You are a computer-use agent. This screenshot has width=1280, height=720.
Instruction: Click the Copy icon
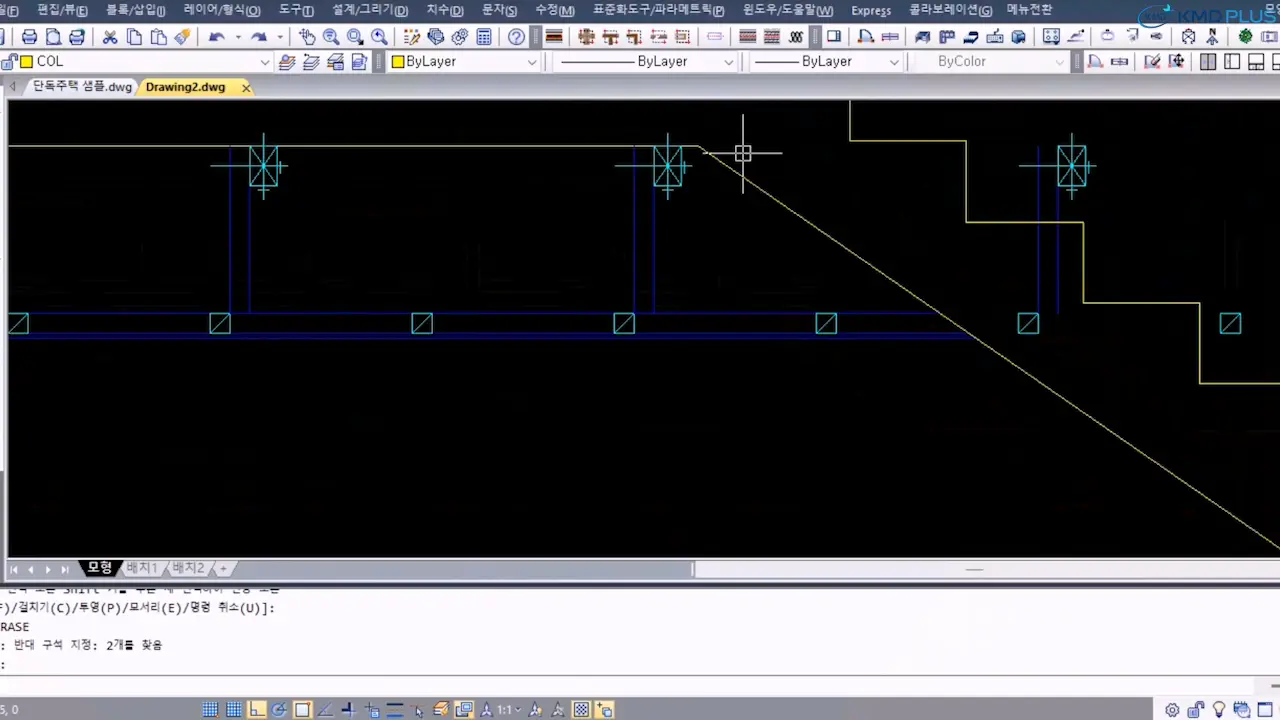[x=134, y=37]
